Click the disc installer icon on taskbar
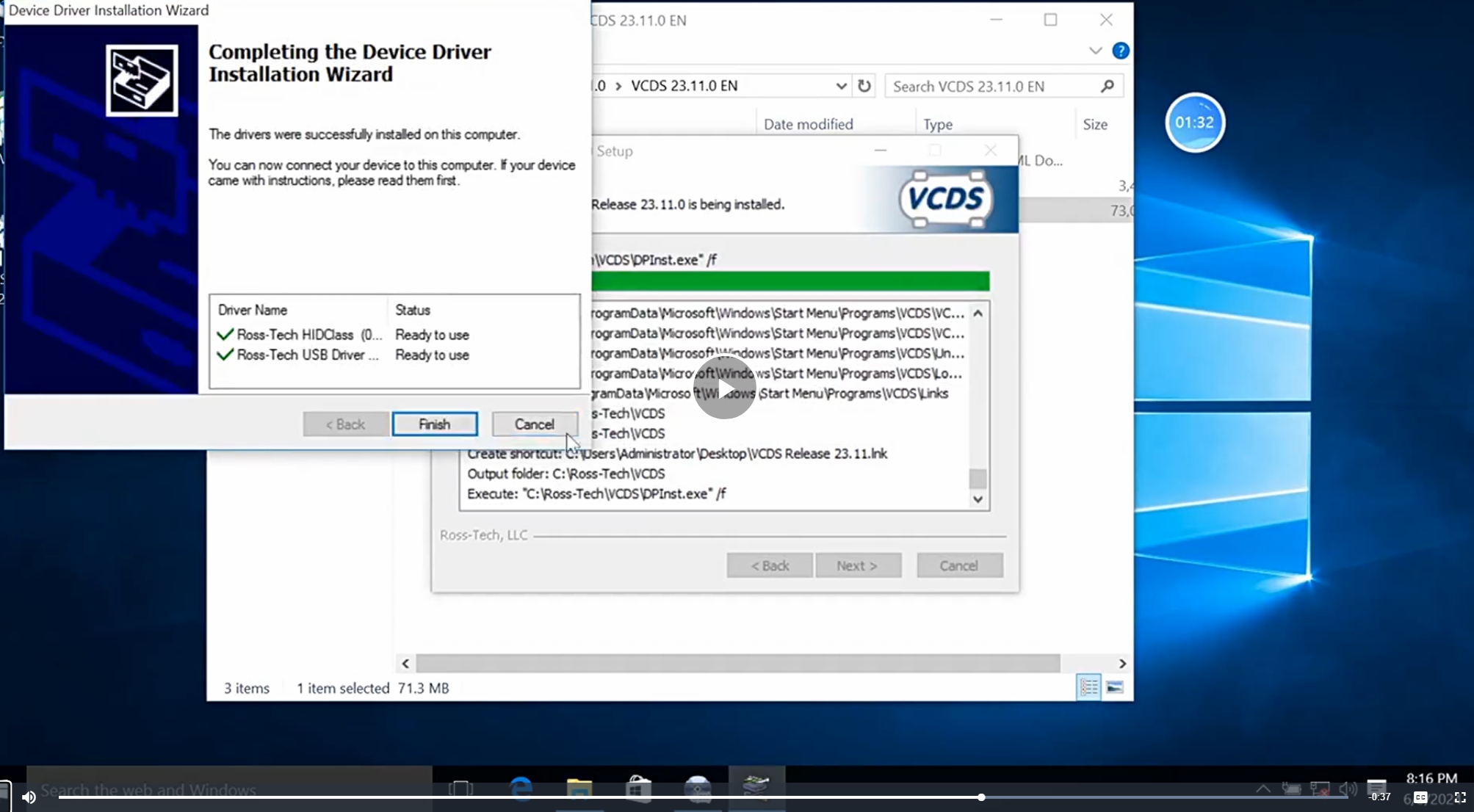This screenshot has width=1474, height=812. [698, 789]
